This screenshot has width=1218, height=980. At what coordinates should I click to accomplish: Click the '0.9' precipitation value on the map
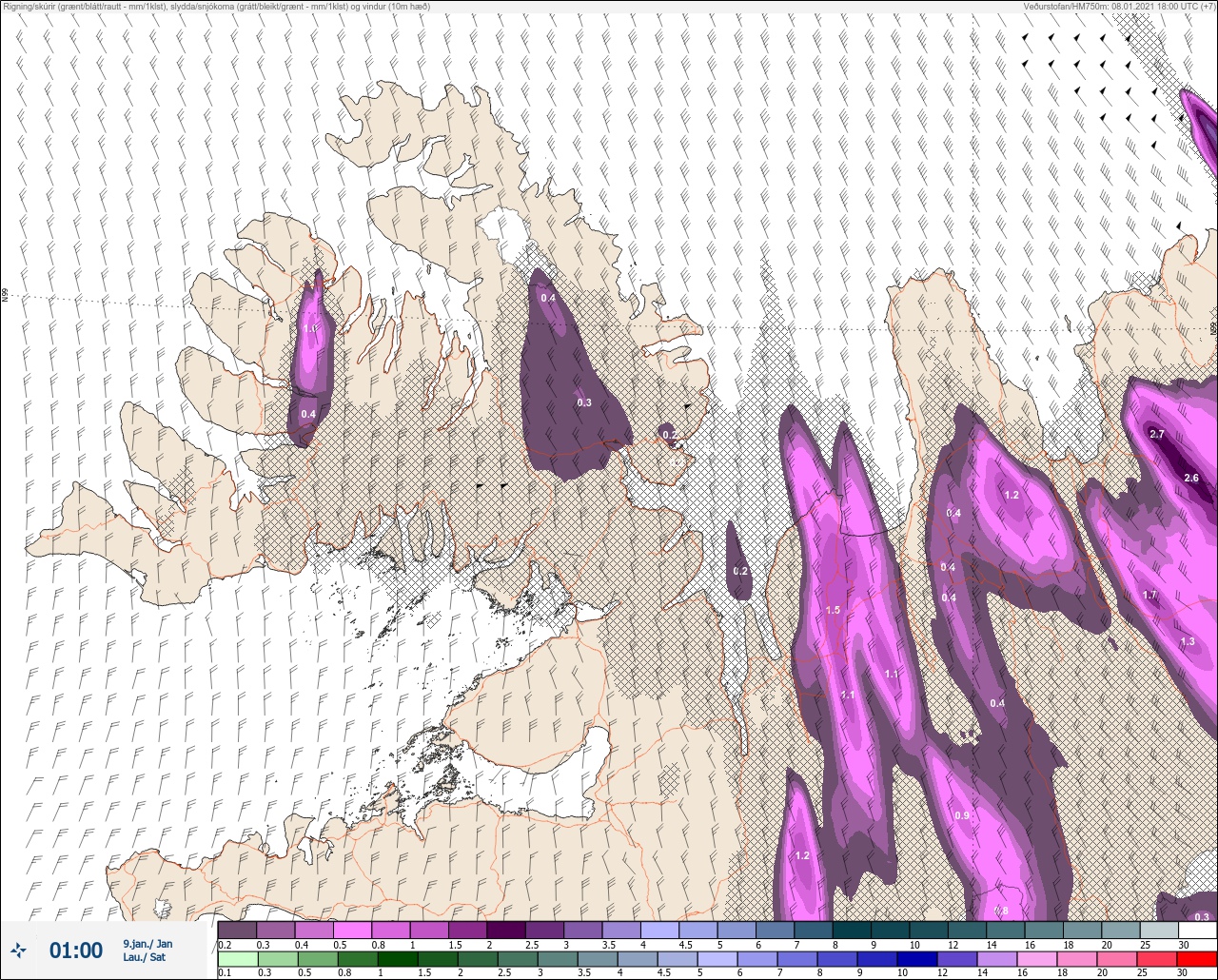pos(962,816)
